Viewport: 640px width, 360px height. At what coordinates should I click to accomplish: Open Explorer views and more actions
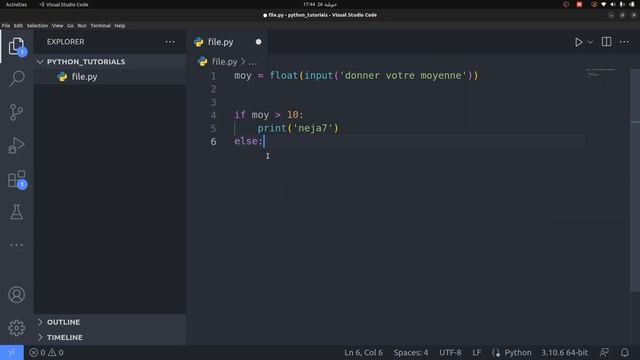tap(170, 42)
